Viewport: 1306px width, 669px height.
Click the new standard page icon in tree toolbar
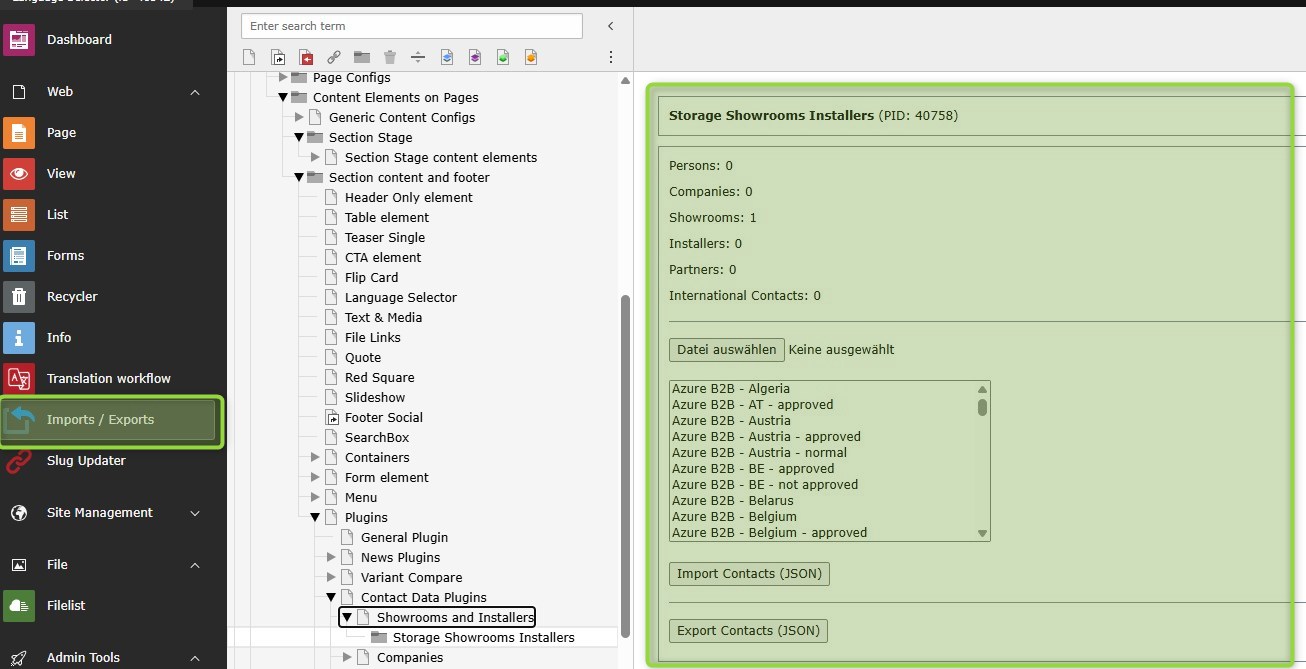click(x=250, y=57)
